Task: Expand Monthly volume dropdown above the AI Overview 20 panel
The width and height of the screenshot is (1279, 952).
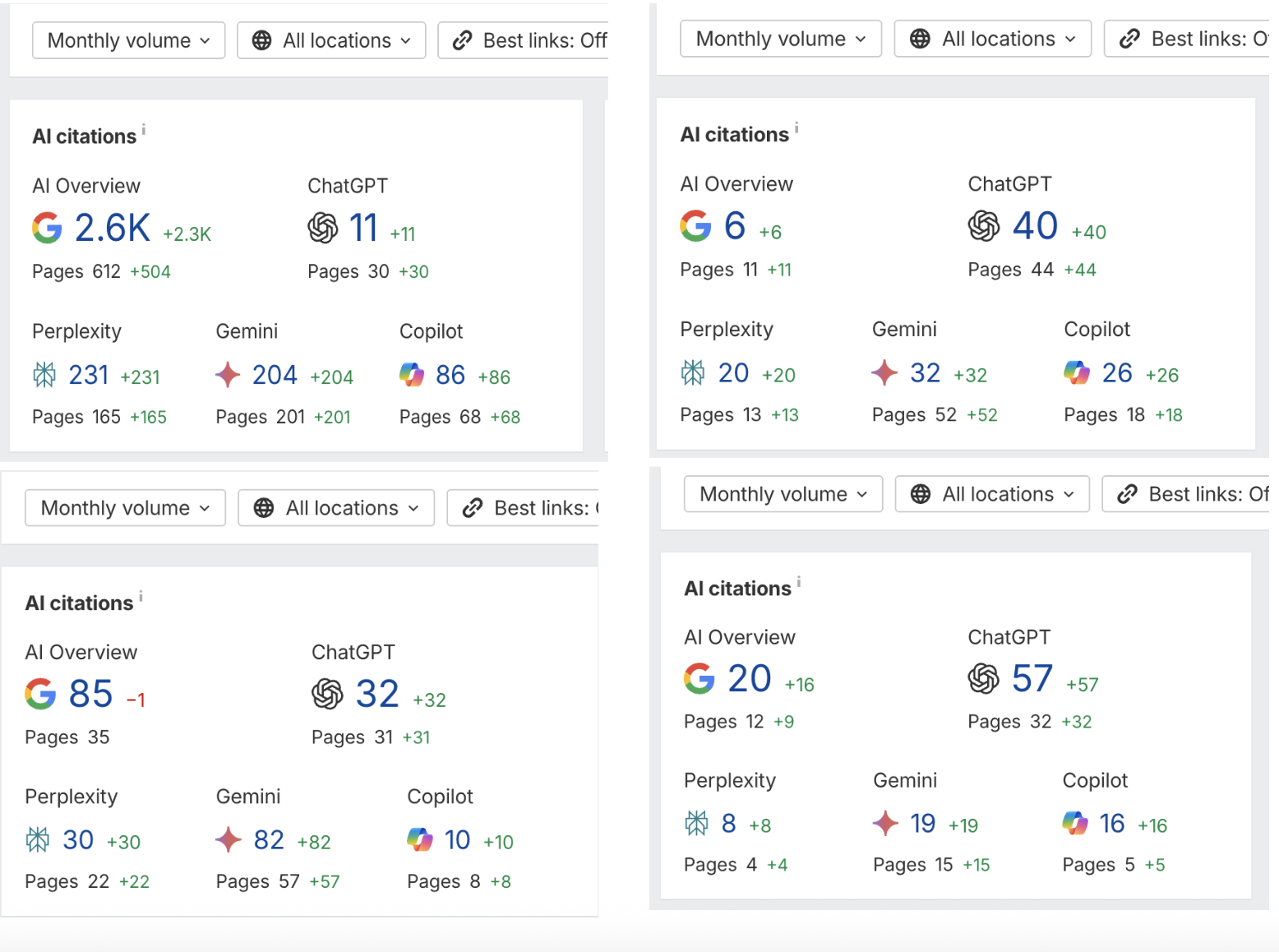Action: pyautogui.click(x=783, y=494)
